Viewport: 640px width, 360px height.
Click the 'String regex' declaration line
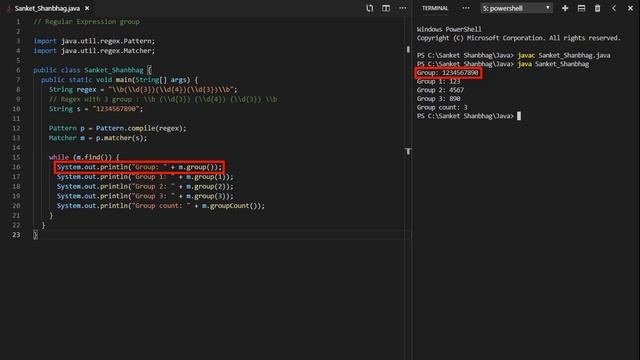tap(143, 89)
